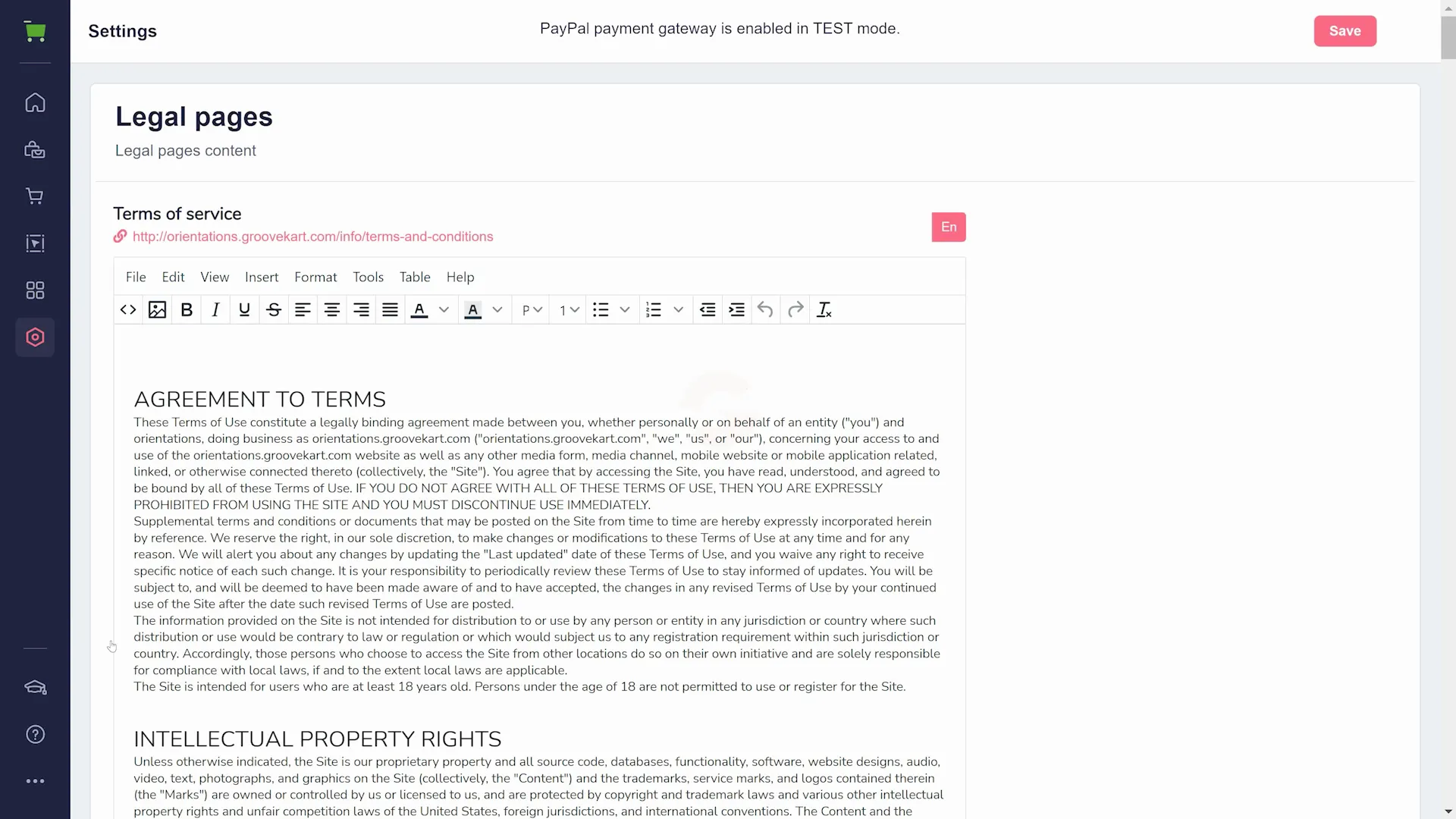The width and height of the screenshot is (1456, 819).
Task: Open the funnels play-box sidebar icon
Action: 35,243
